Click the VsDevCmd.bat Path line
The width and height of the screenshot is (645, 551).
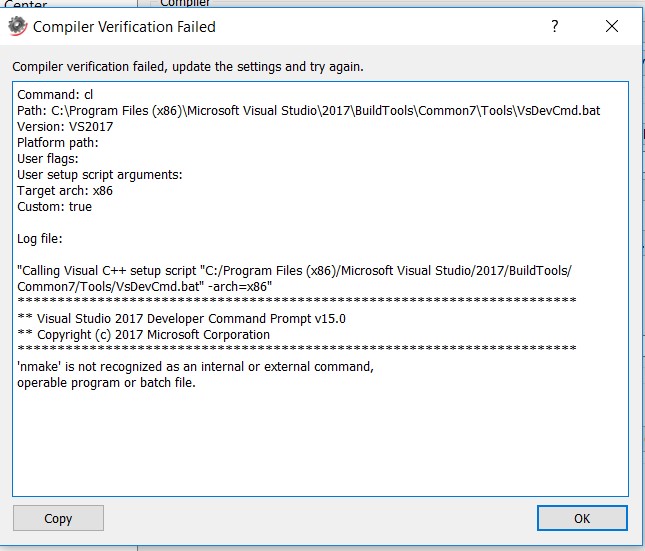308,110
